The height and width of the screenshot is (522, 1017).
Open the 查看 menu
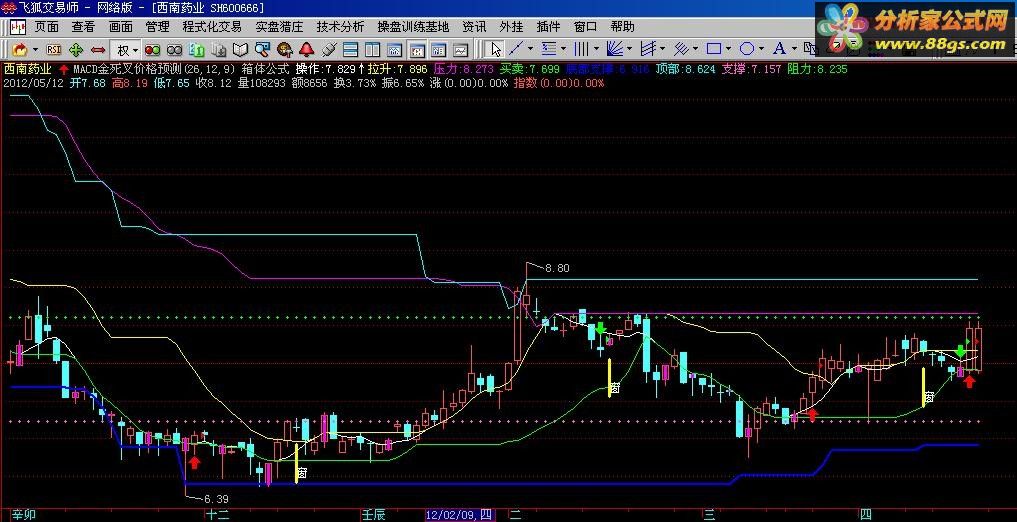pyautogui.click(x=83, y=27)
